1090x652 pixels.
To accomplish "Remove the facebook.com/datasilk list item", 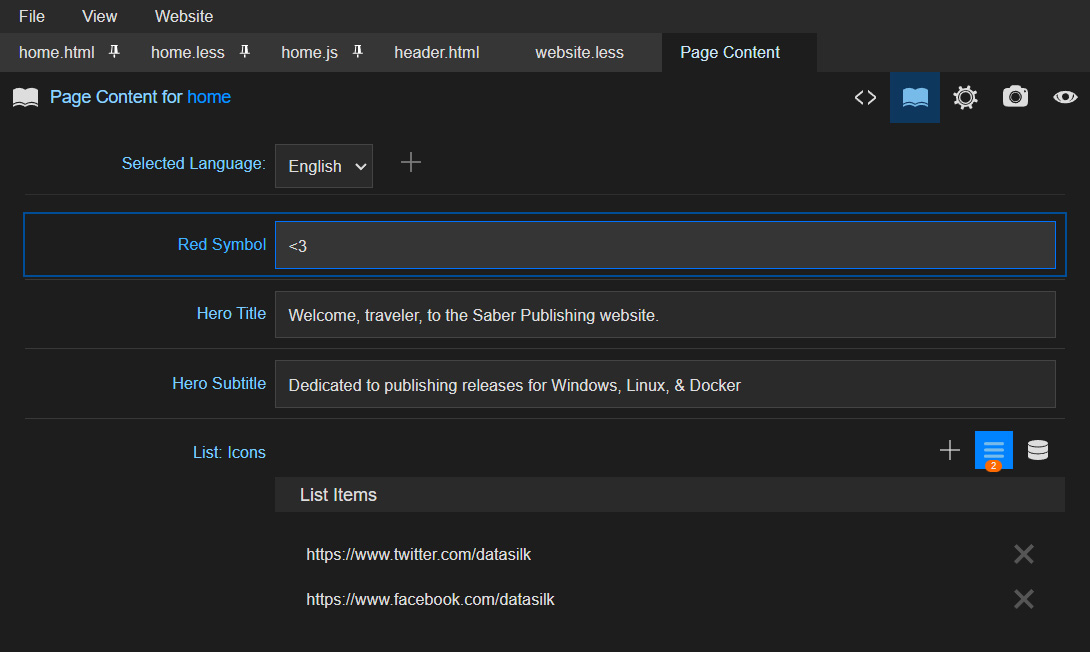I will [1023, 599].
